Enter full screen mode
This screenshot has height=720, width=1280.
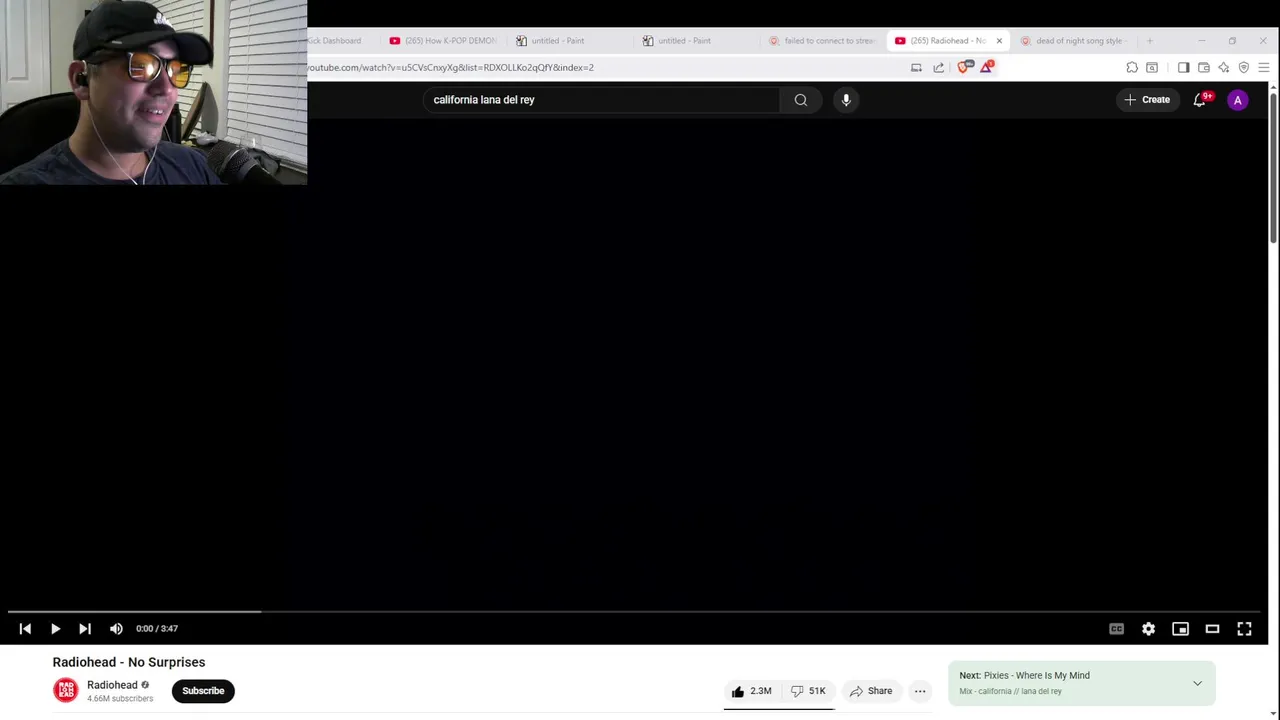1244,629
